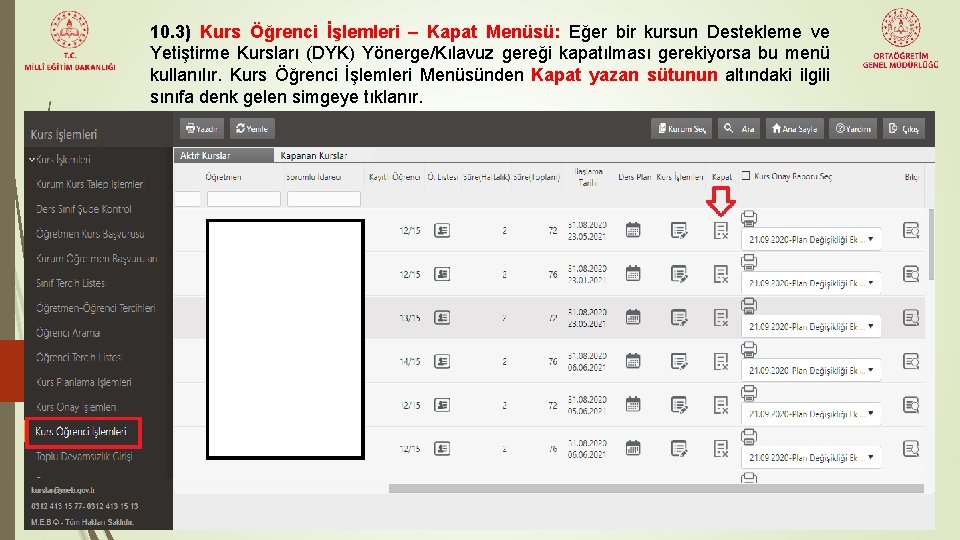
Task: Open Öğrenci Tercih Listesi sidebar item
Action: coord(78,358)
